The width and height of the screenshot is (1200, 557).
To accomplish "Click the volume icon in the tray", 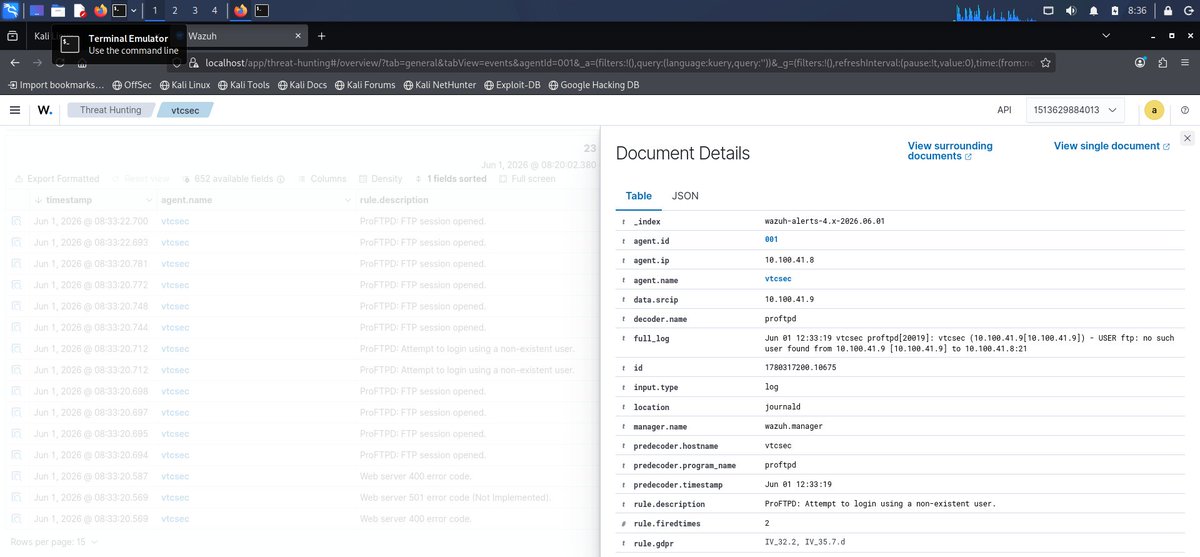I will click(x=1071, y=10).
